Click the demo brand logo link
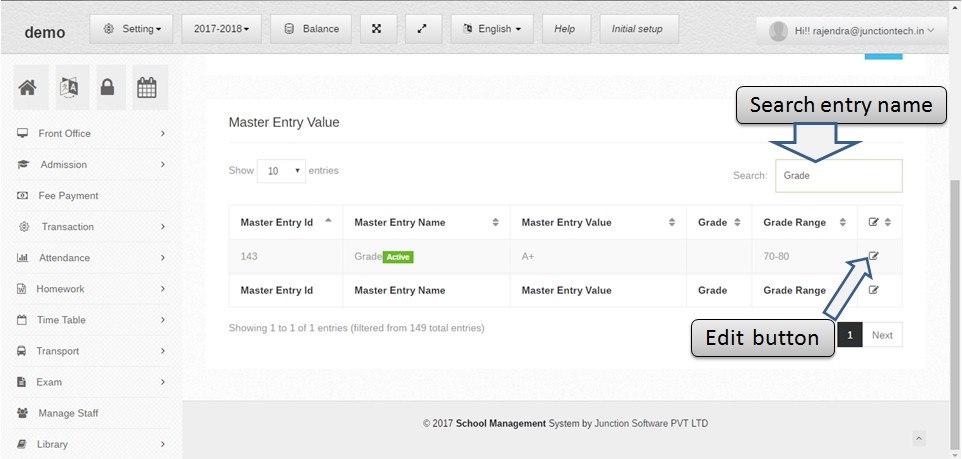This screenshot has width=962, height=459. (45, 33)
